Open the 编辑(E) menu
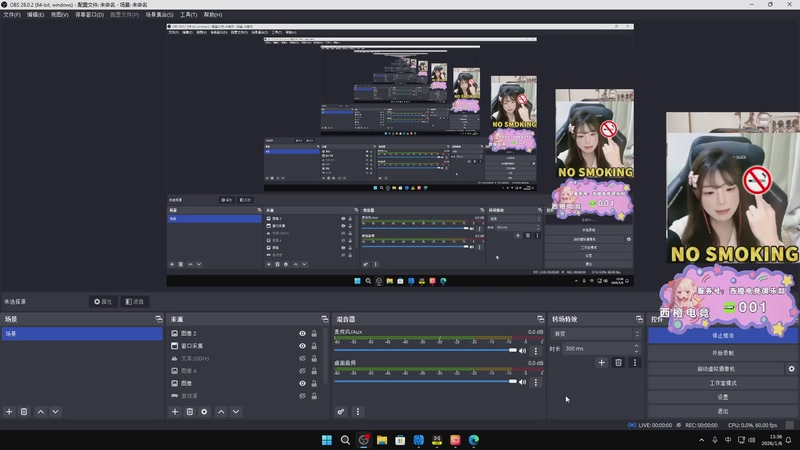 pyautogui.click(x=35, y=15)
